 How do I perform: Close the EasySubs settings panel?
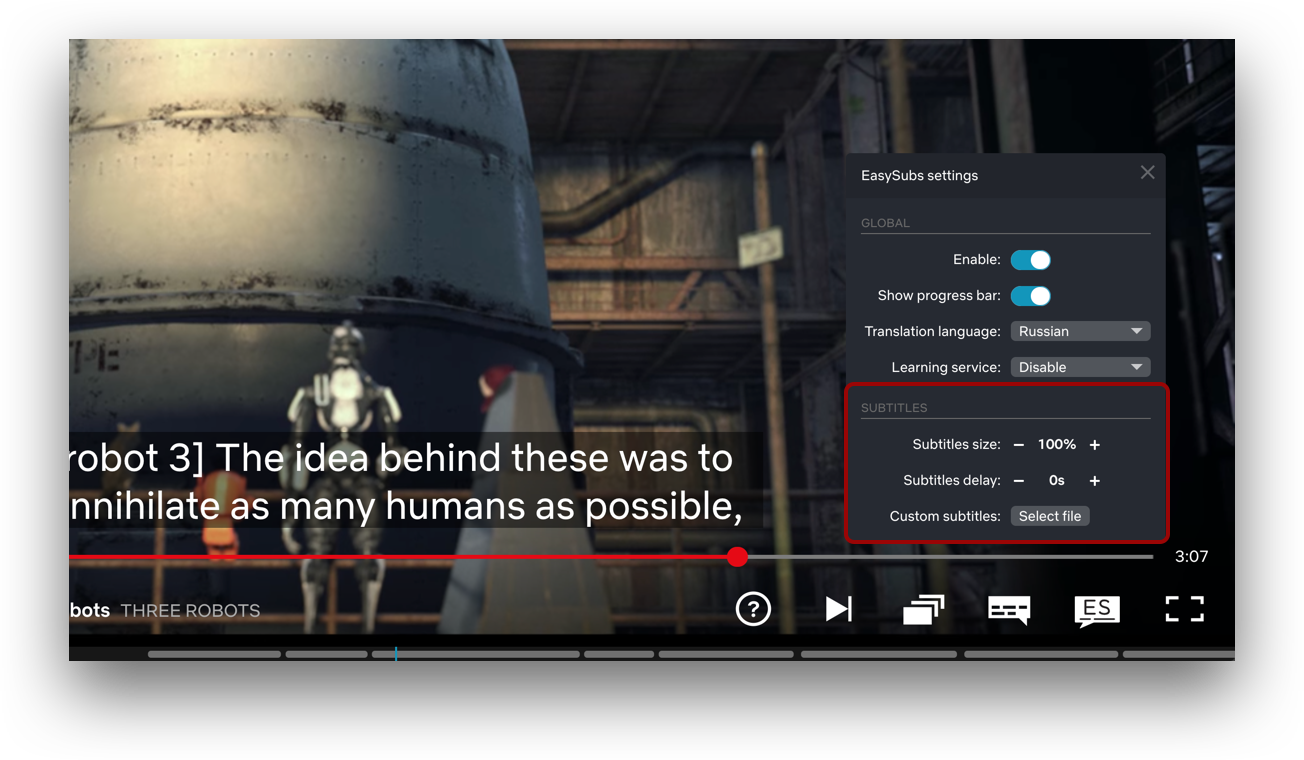[x=1147, y=173]
